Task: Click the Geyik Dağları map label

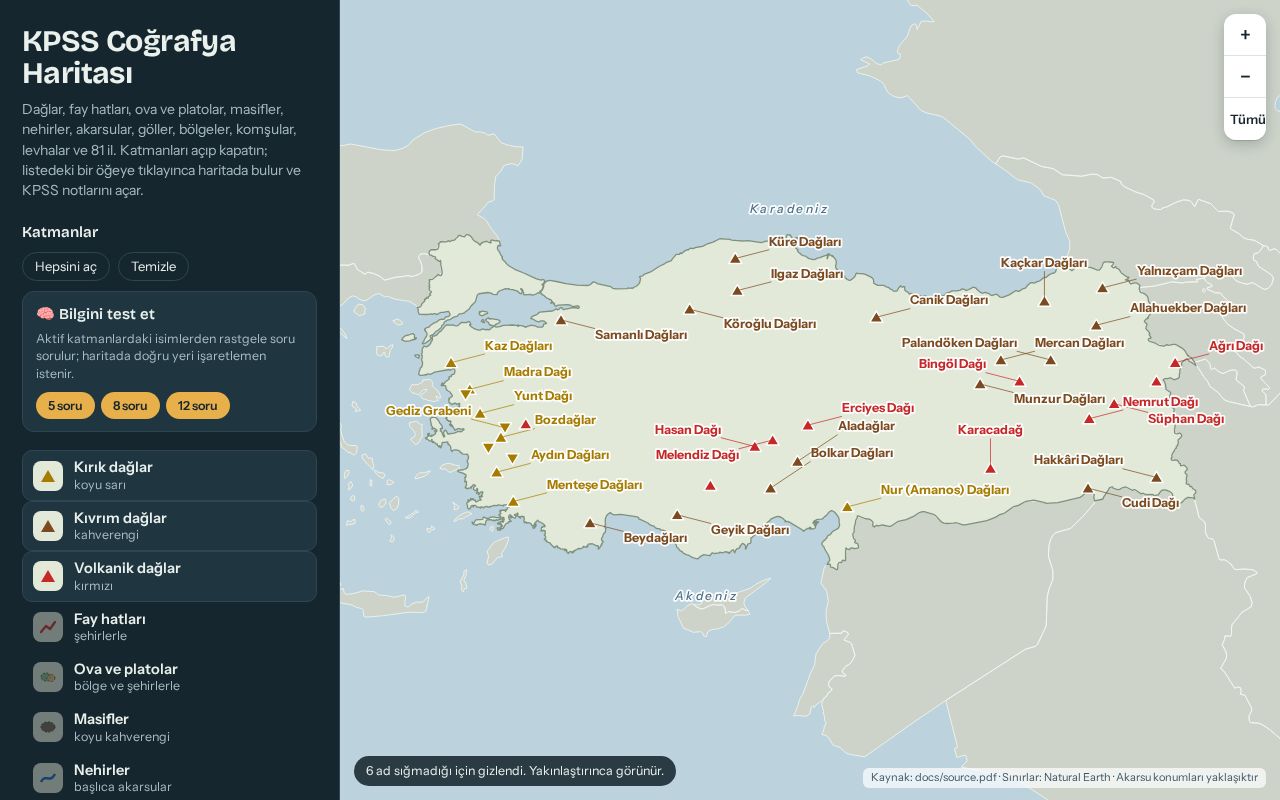Action: (x=750, y=530)
